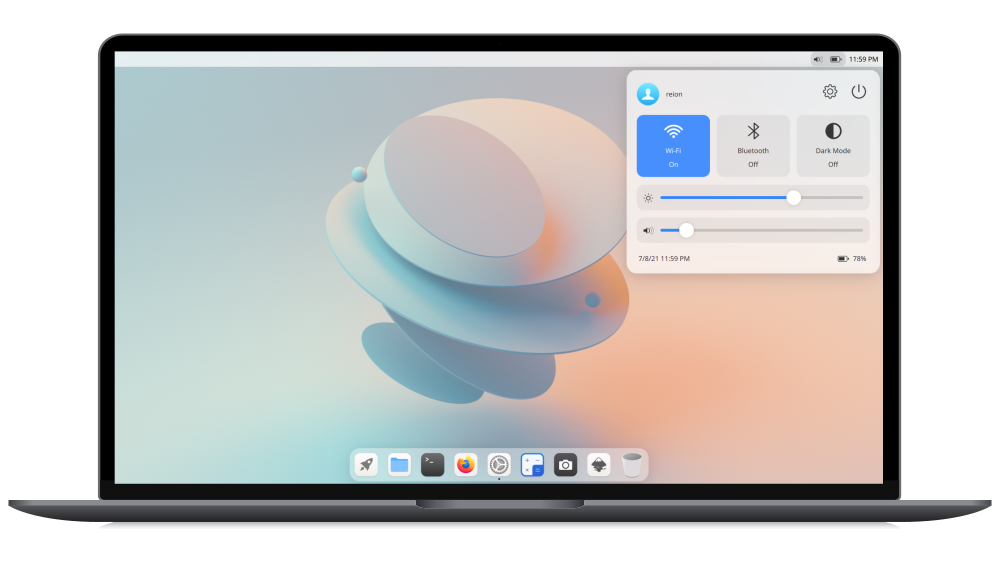Image resolution: width=1000 pixels, height=563 pixels.
Task: Launch the Terminal from the dock
Action: [x=432, y=465]
